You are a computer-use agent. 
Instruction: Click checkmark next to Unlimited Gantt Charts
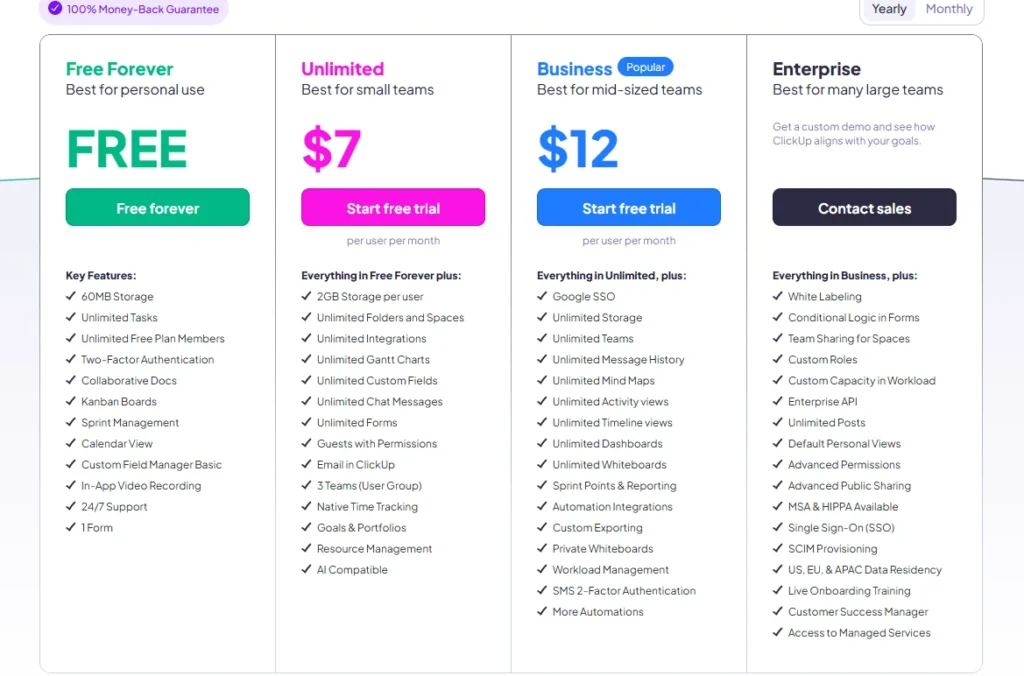coord(307,359)
